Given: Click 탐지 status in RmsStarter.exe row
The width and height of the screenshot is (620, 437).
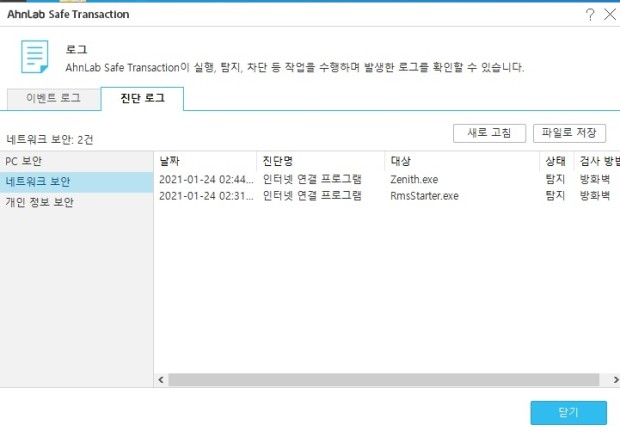Looking at the screenshot, I should coord(555,196).
